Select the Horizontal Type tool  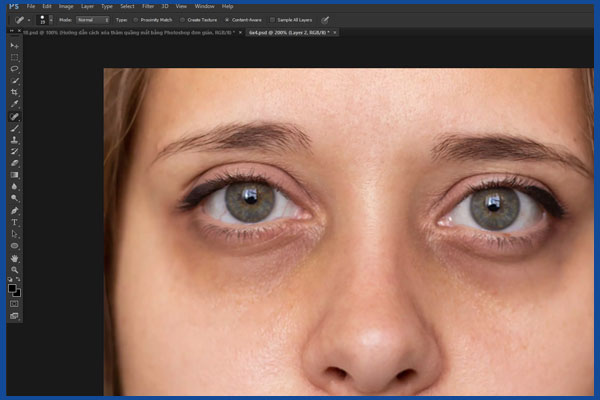pos(14,221)
